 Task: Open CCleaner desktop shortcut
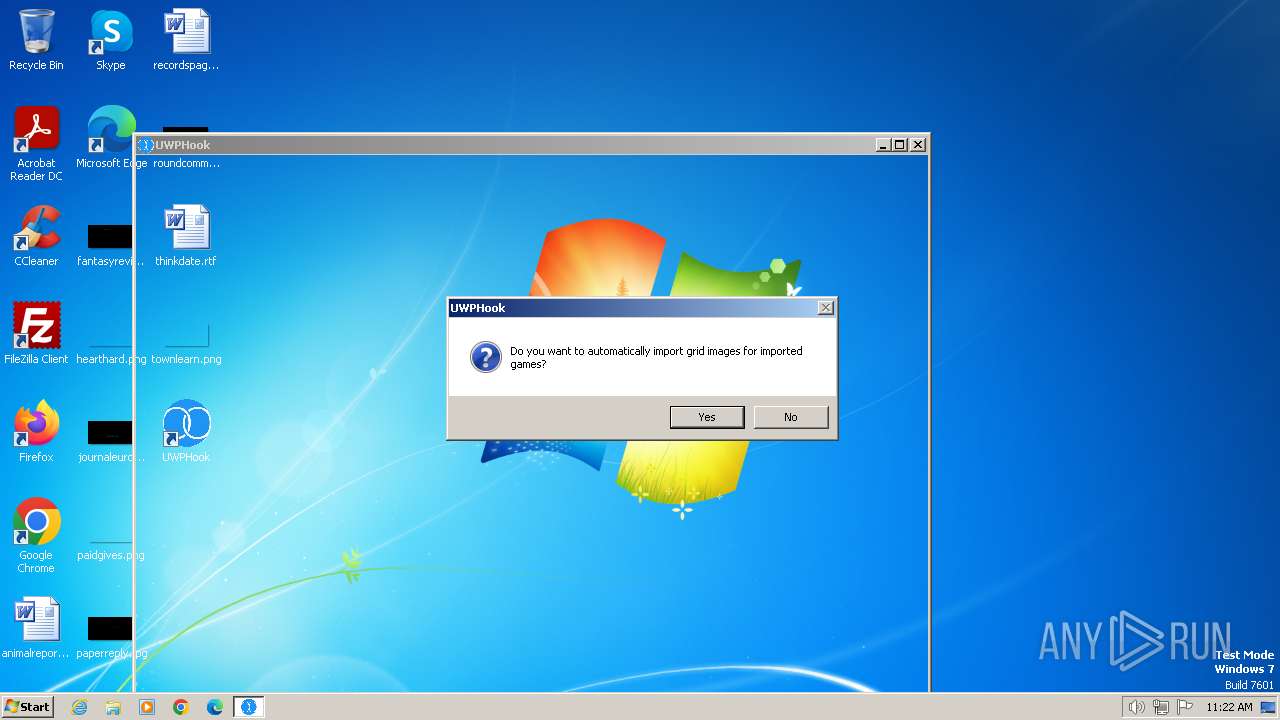click(x=36, y=236)
